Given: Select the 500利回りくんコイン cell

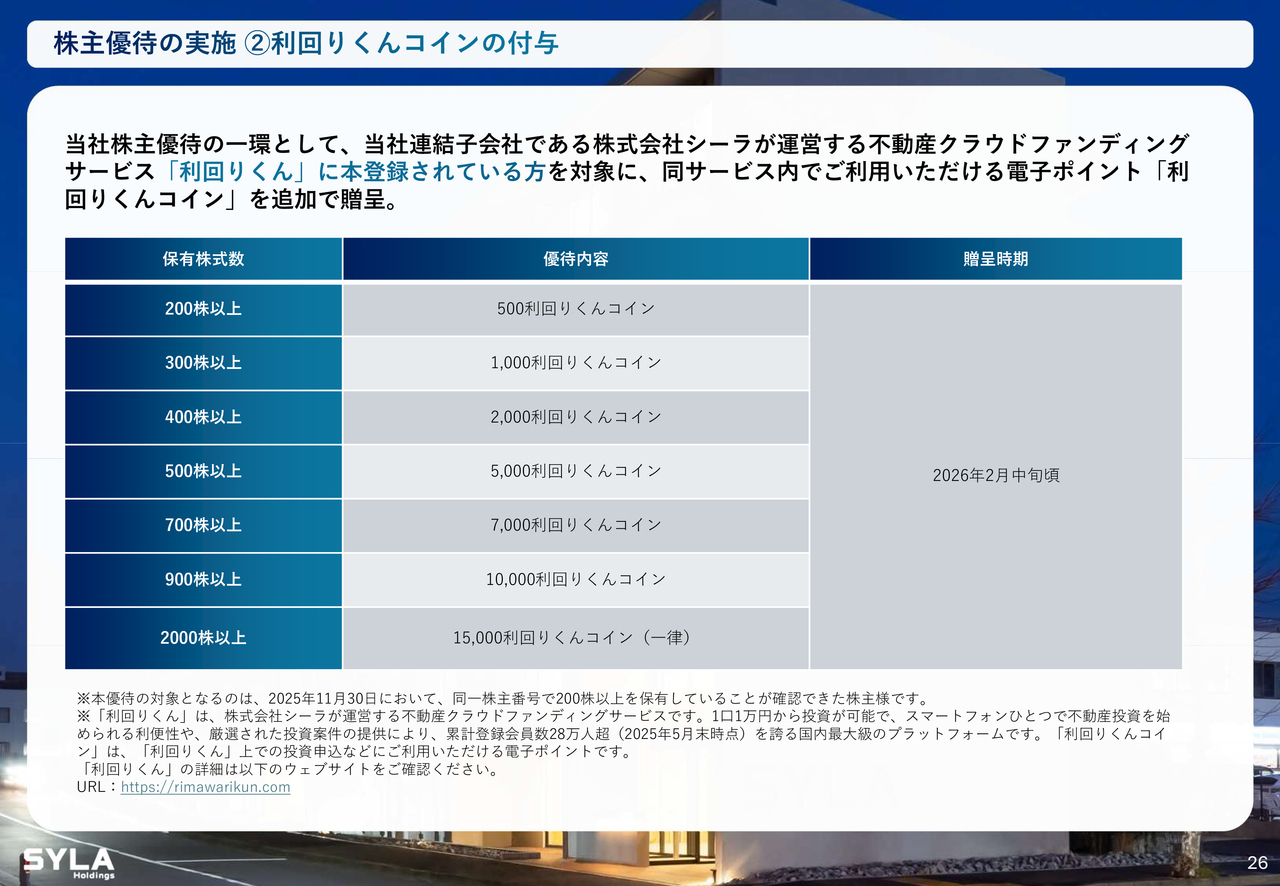Looking at the screenshot, I should 575,309.
